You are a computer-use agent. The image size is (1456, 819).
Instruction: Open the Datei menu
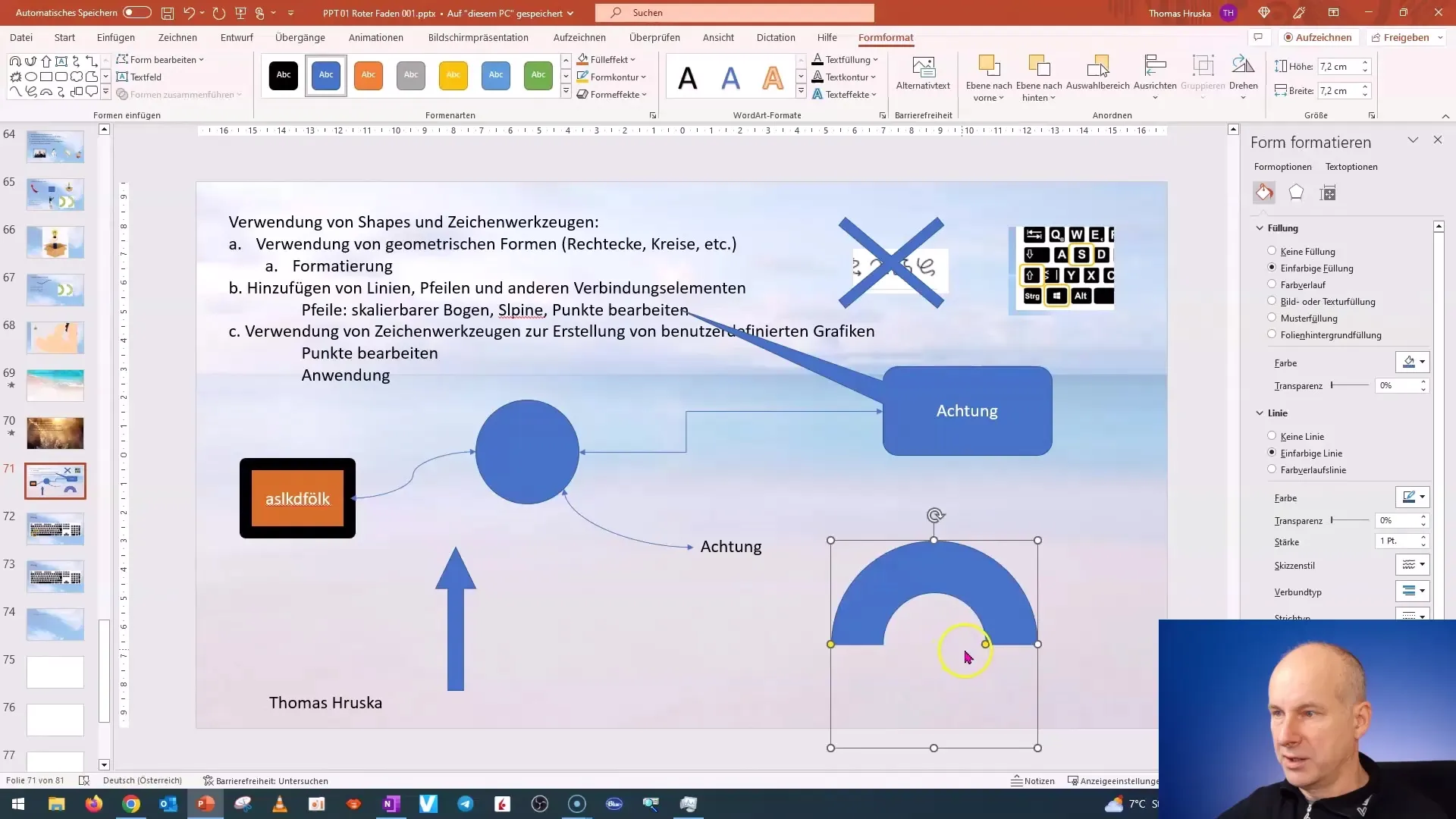pyautogui.click(x=21, y=37)
